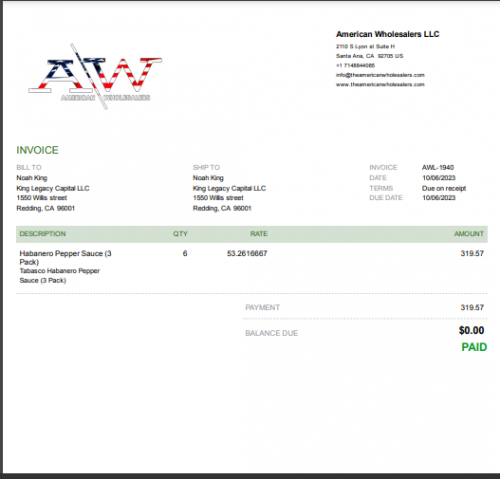This screenshot has width=500, height=479.
Task: Click 'King Legacy Capital LLC' under Ship To
Action: 229,188
